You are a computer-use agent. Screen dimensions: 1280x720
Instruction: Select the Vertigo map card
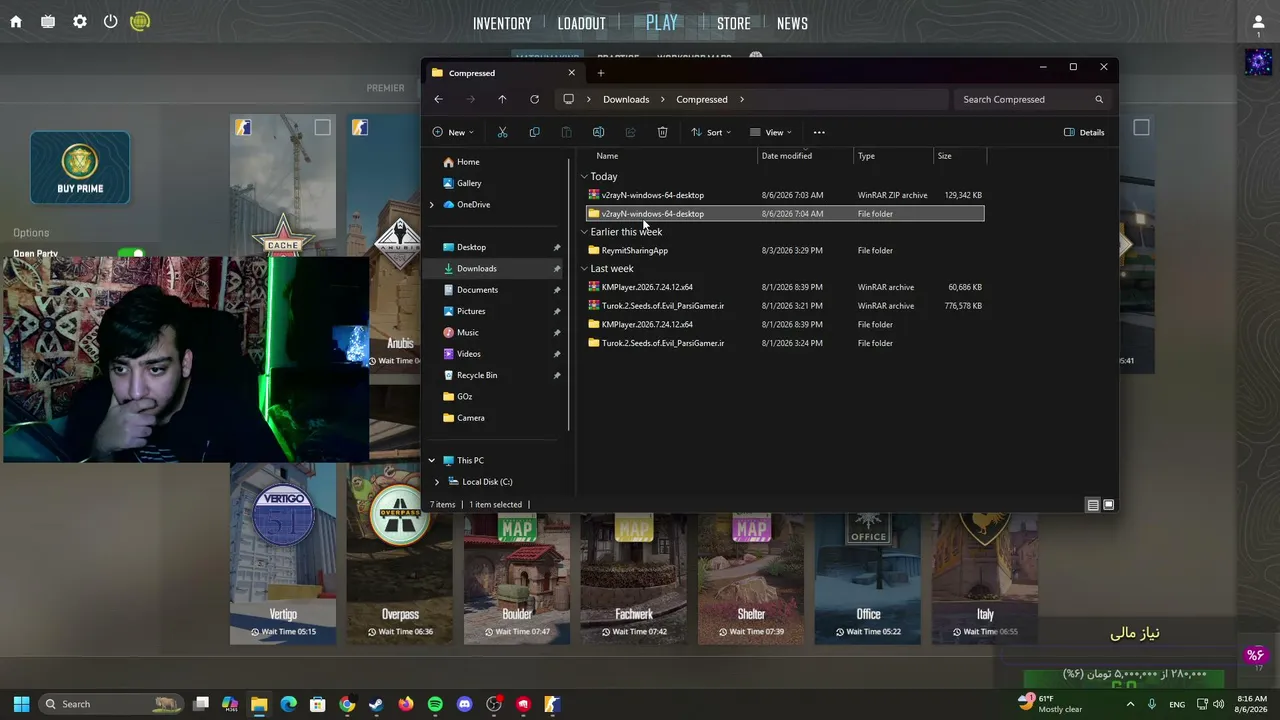coord(283,554)
